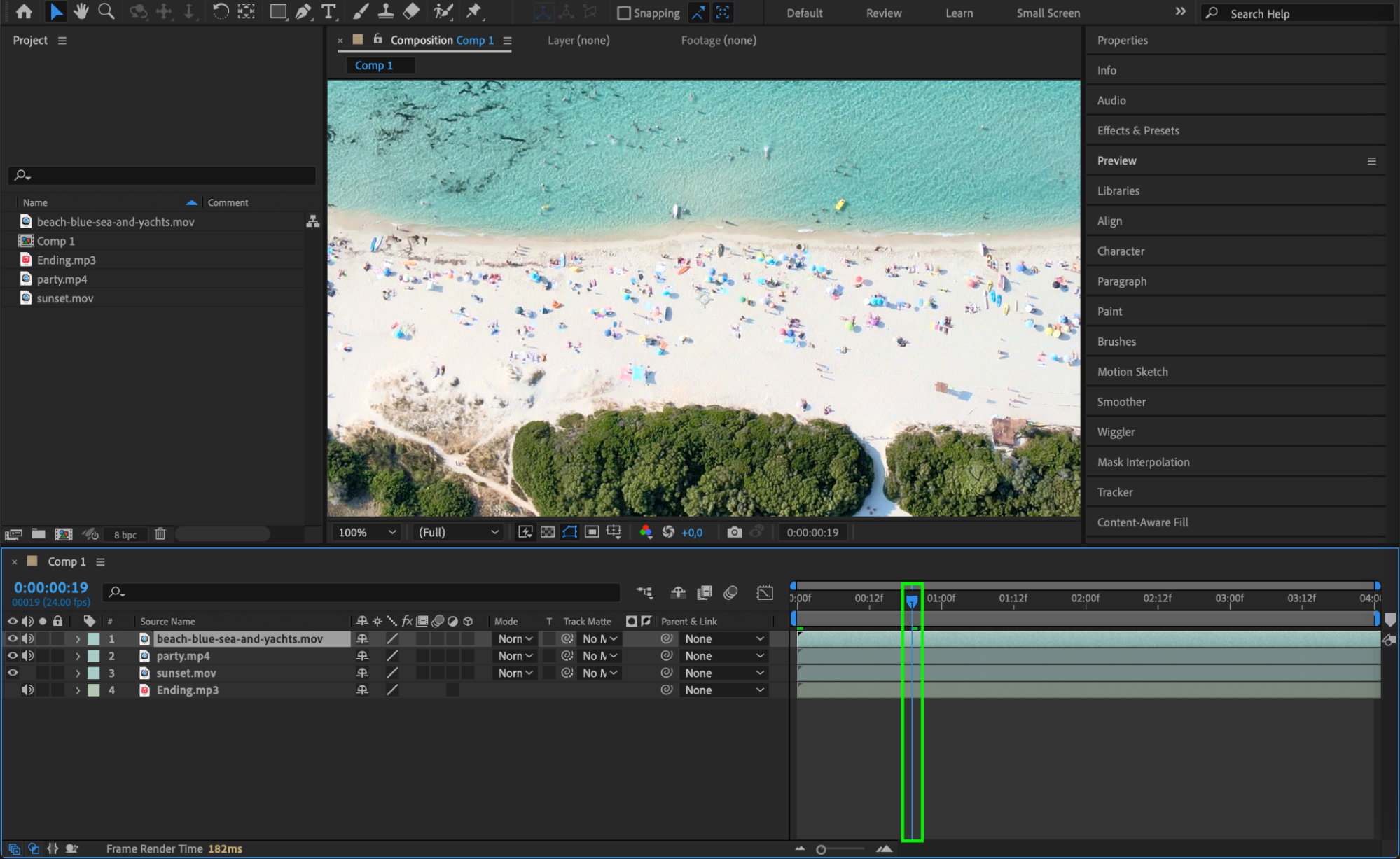Open the (Full) resolution dropdown
This screenshot has width=1400, height=859.
[458, 532]
